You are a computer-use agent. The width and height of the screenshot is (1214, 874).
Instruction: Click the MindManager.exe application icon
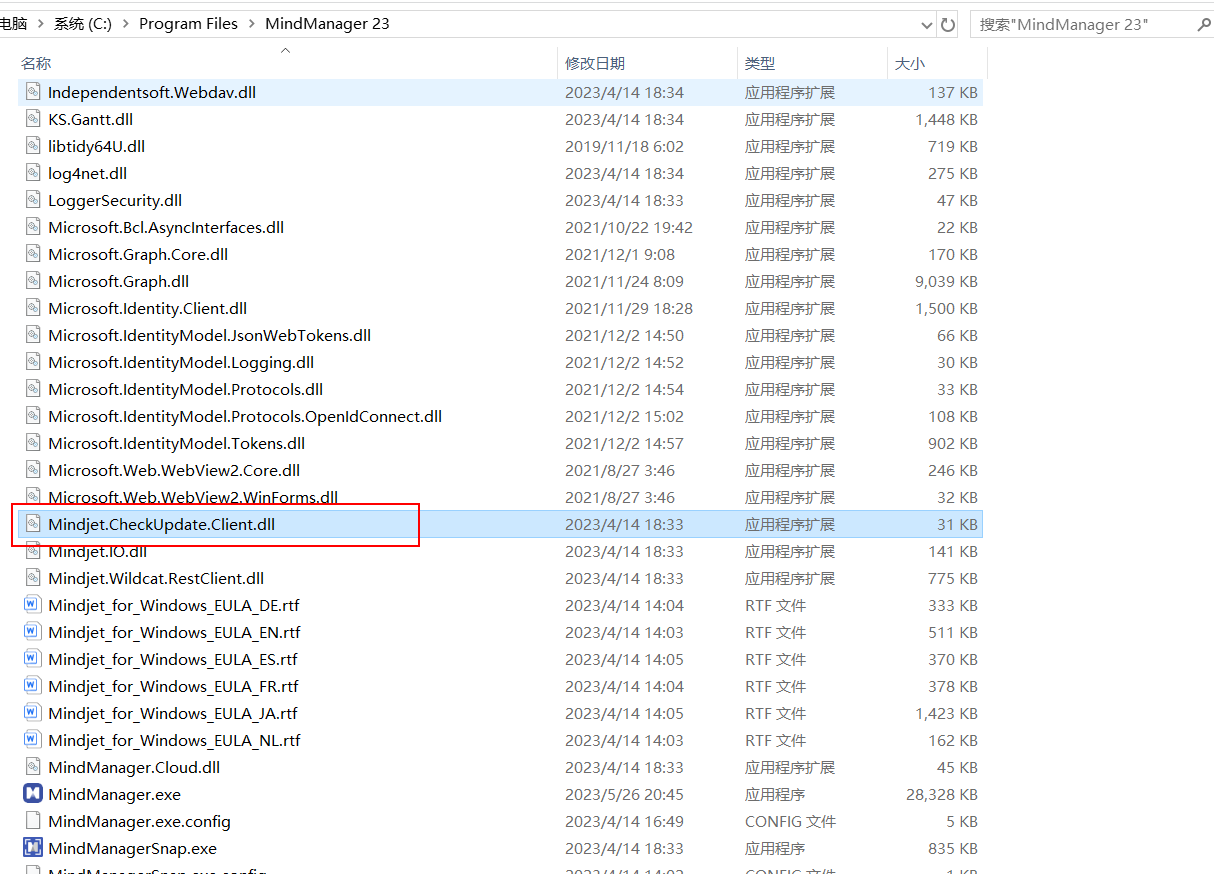click(33, 794)
